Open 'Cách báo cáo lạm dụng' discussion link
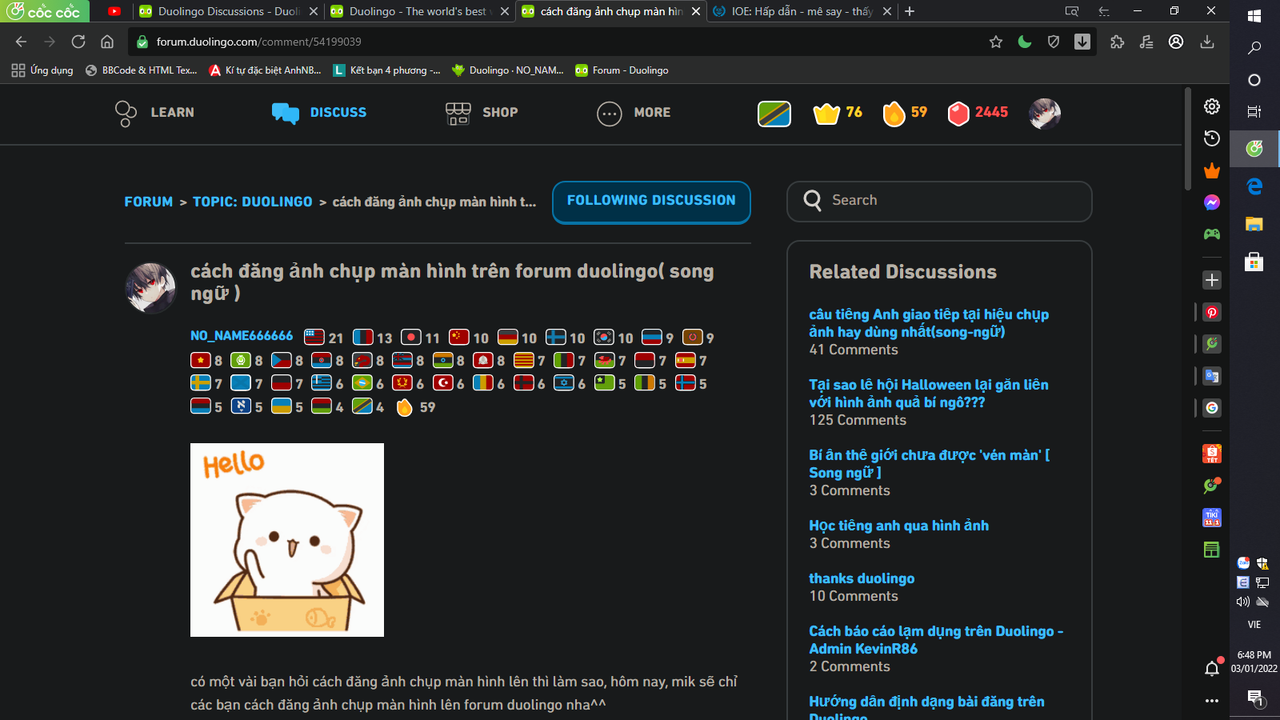Image resolution: width=1280 pixels, height=720 pixels. click(936, 640)
